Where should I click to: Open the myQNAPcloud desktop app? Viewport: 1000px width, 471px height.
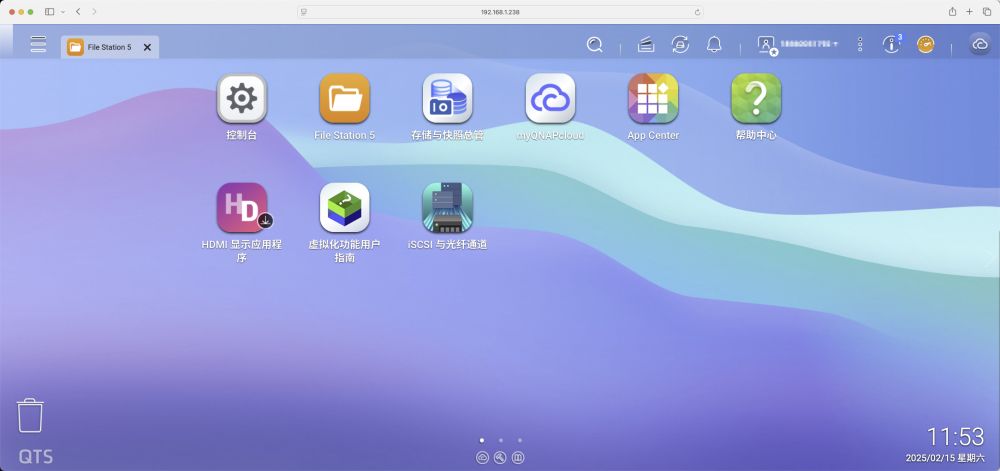(x=550, y=98)
